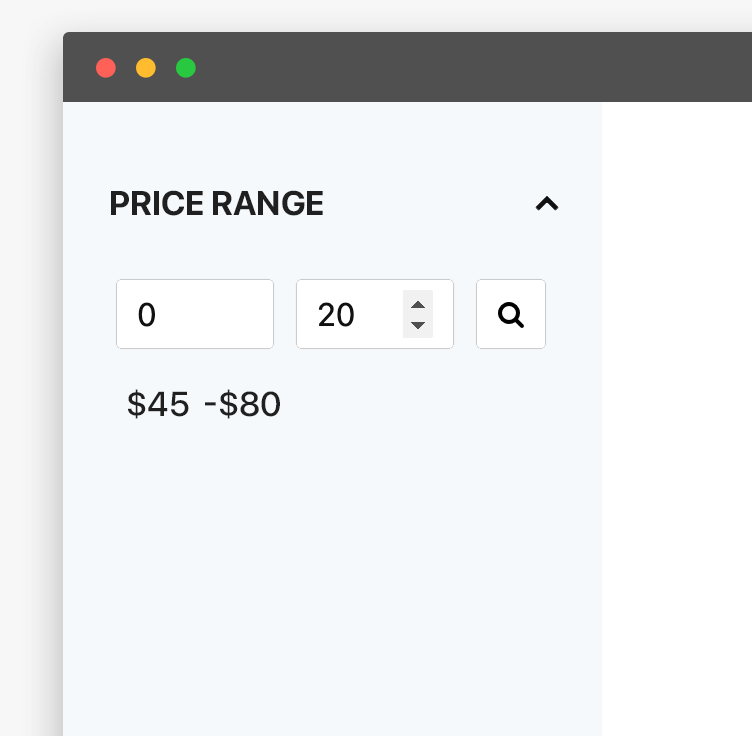Click the dark gray window title bar
The width and height of the screenshot is (752, 736).
(x=450, y=68)
